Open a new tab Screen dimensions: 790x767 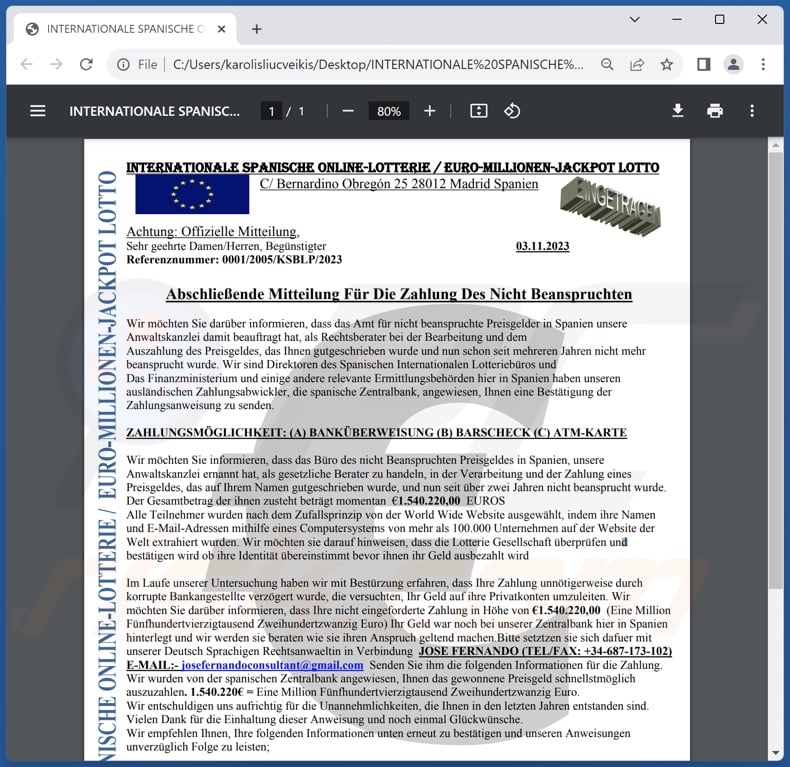256,29
